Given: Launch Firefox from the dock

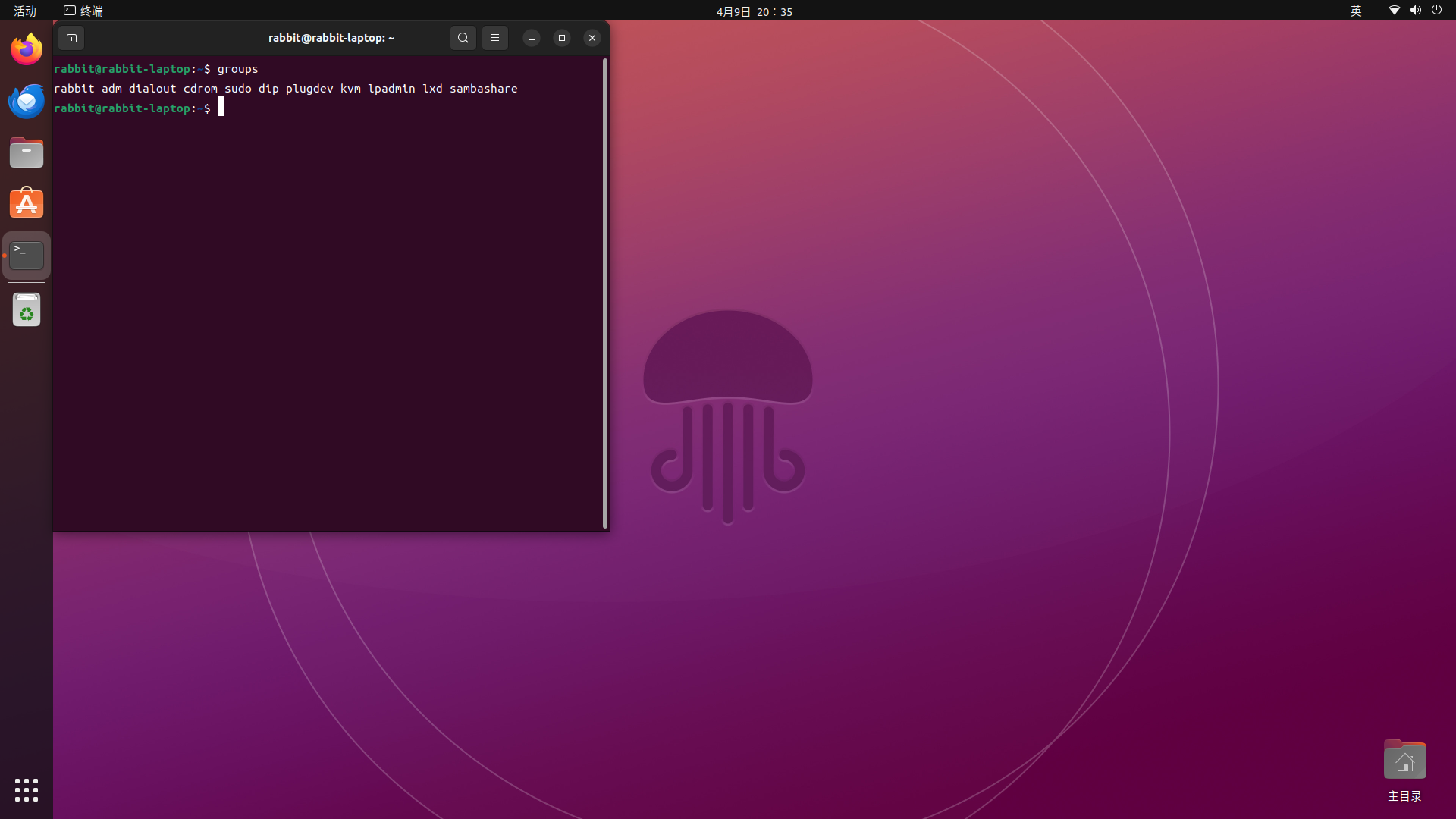Looking at the screenshot, I should (x=27, y=49).
